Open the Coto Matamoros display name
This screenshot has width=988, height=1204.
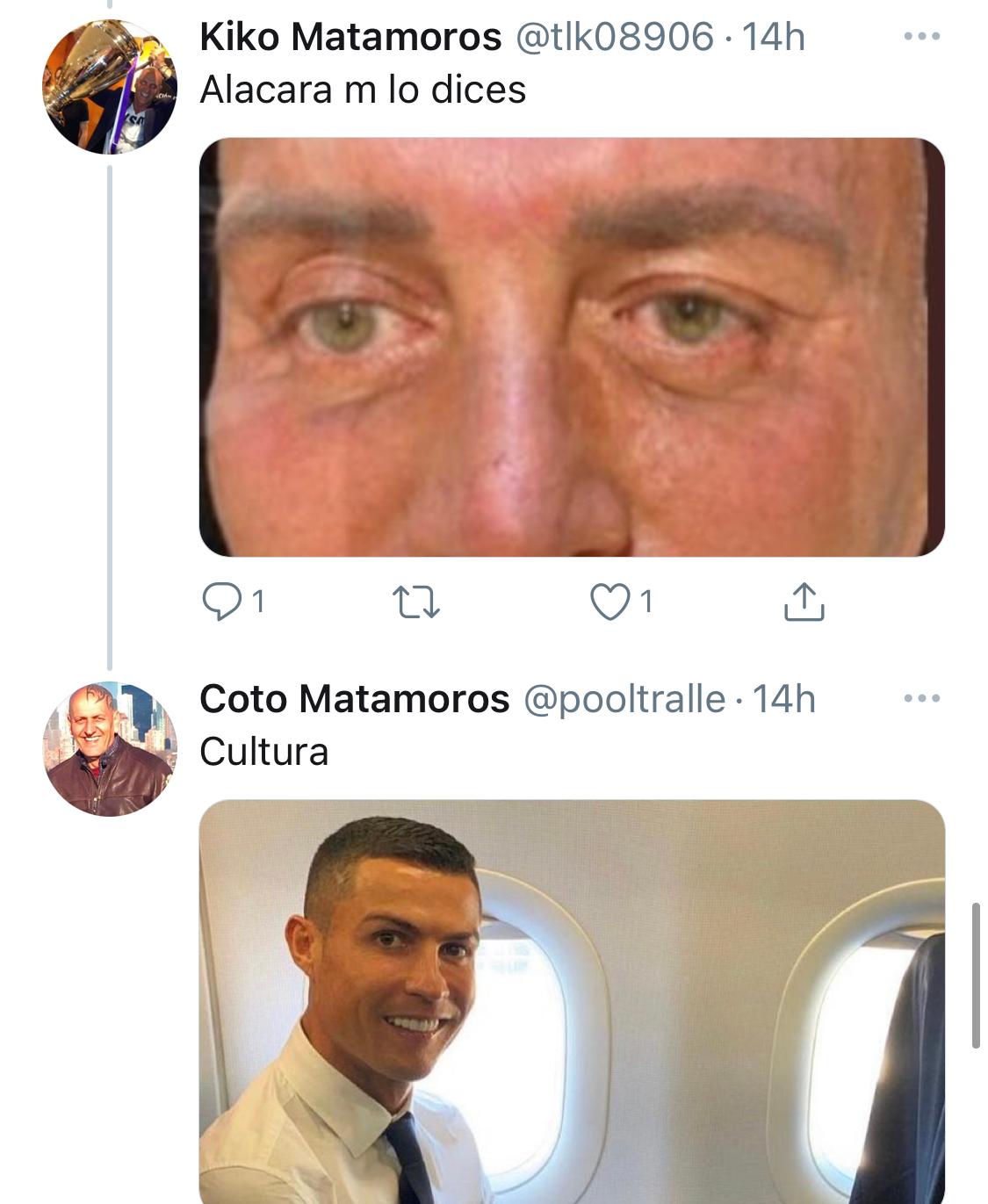click(354, 700)
